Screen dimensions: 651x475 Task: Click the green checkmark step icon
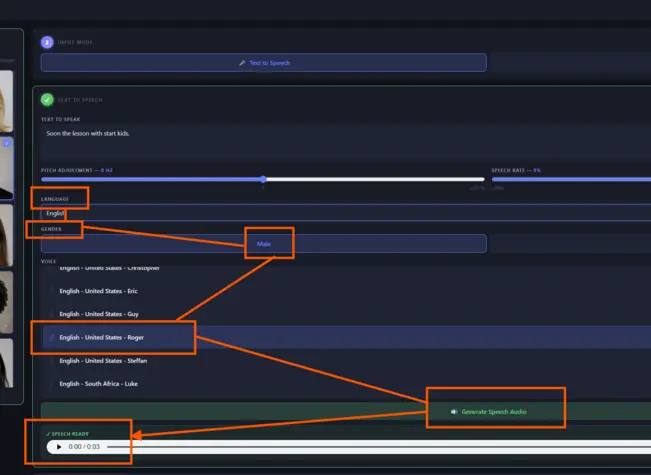click(47, 100)
